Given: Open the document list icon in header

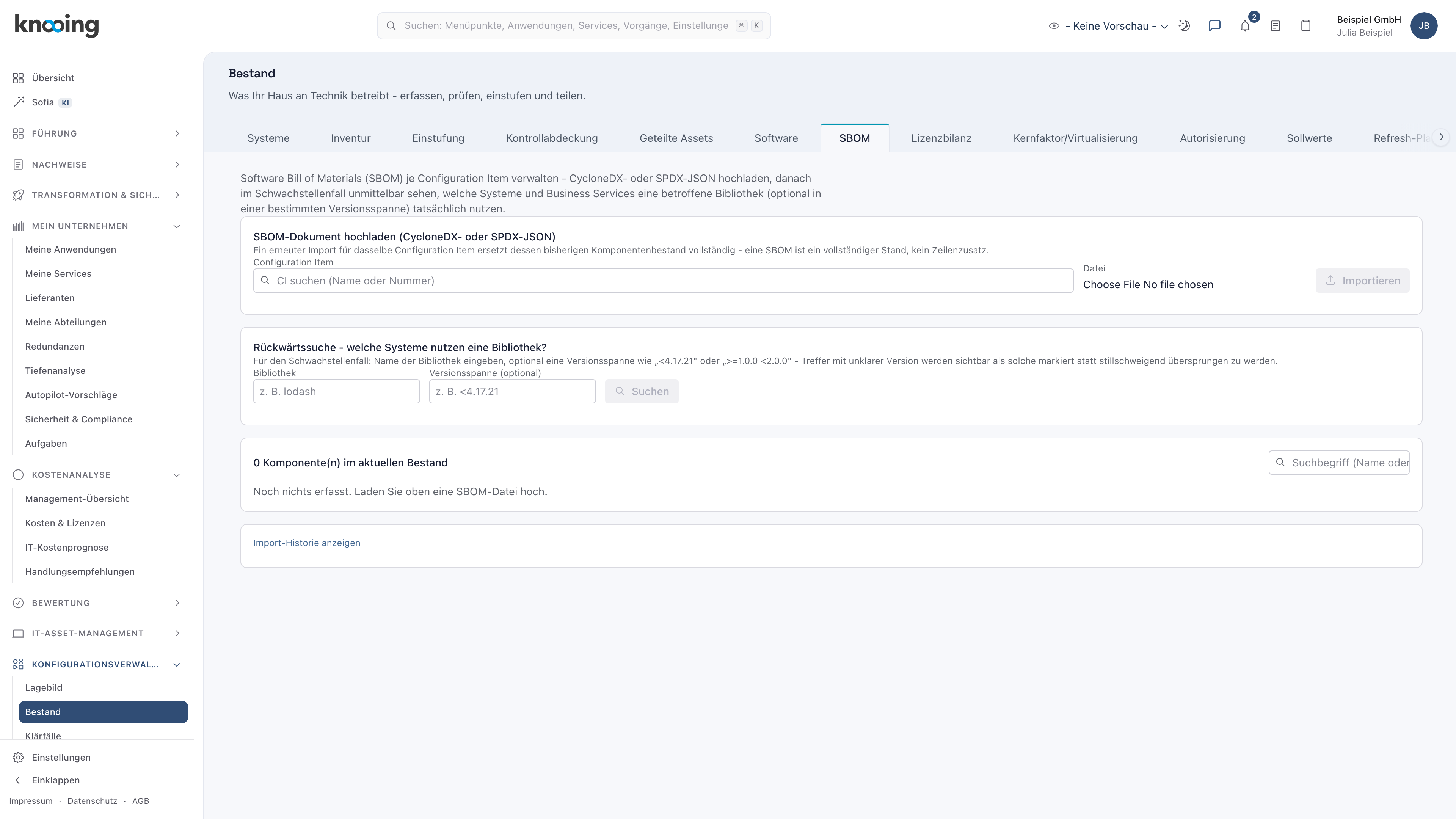Looking at the screenshot, I should (x=1275, y=25).
